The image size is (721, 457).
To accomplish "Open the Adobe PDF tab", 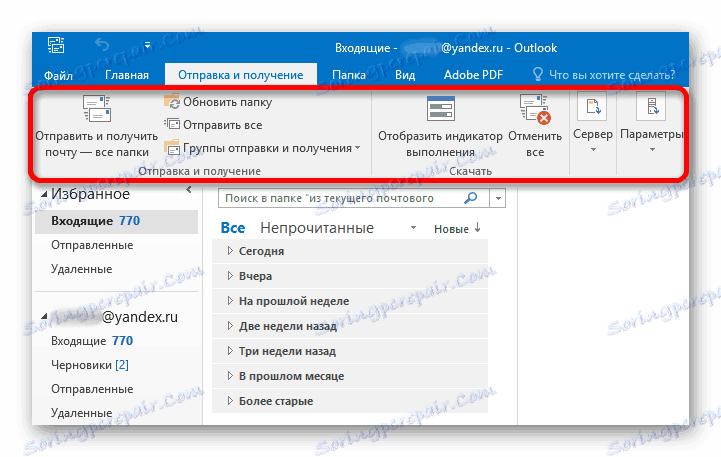I will click(x=473, y=75).
